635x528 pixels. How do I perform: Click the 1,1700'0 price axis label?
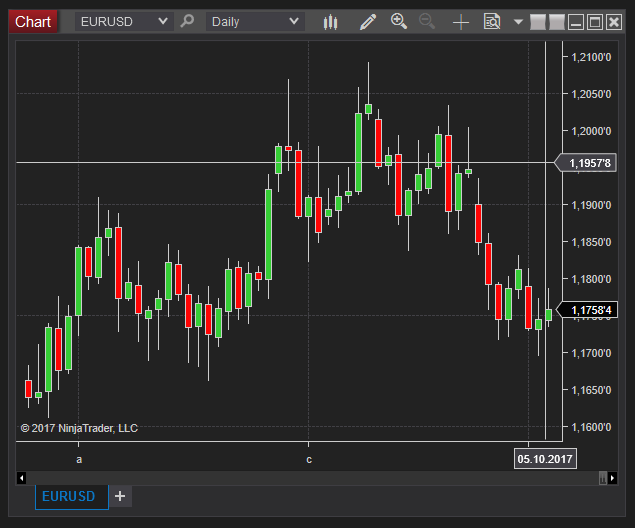pyautogui.click(x=591, y=353)
